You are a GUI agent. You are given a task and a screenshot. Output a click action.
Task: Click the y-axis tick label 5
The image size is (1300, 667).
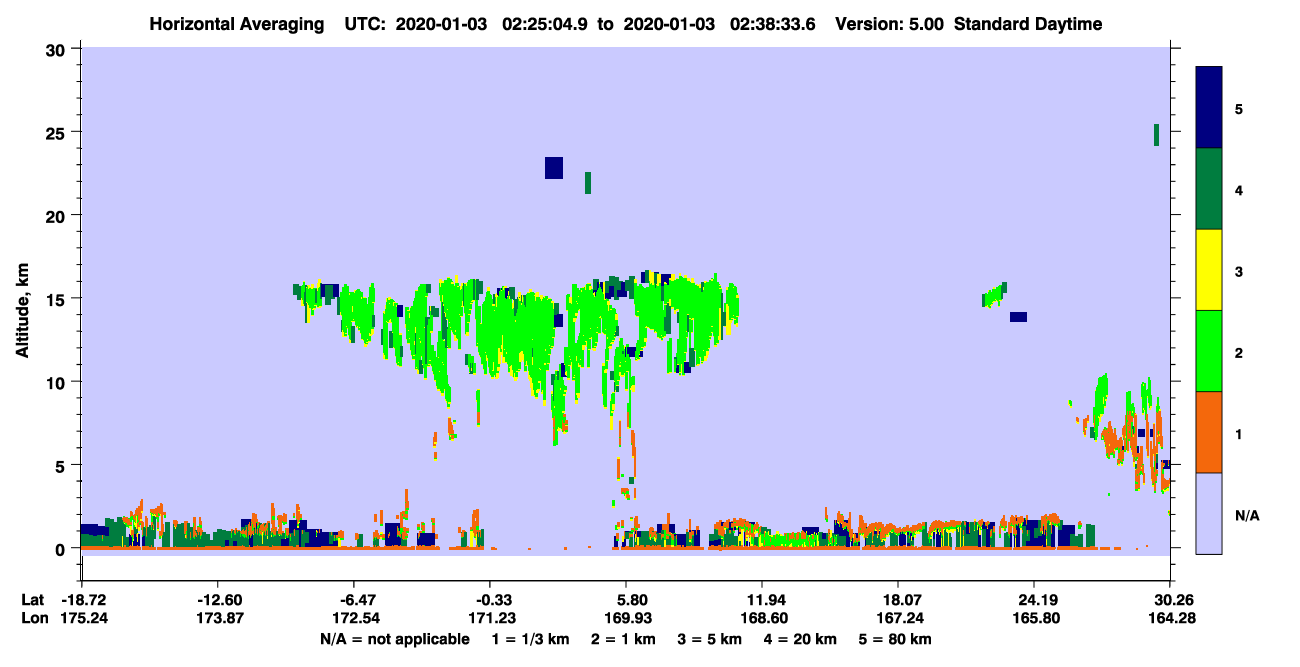(62, 465)
